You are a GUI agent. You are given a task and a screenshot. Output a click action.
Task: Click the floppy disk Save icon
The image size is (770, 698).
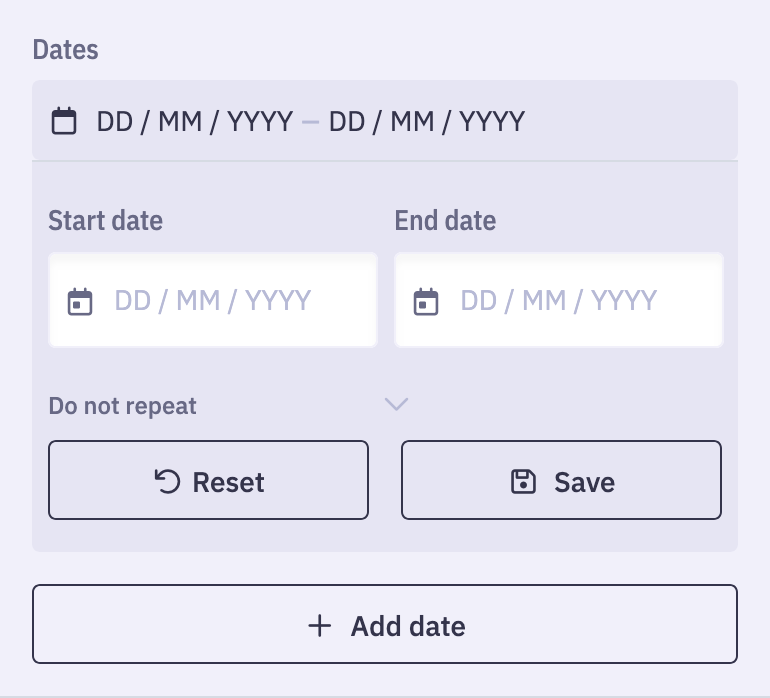pyautogui.click(x=523, y=481)
